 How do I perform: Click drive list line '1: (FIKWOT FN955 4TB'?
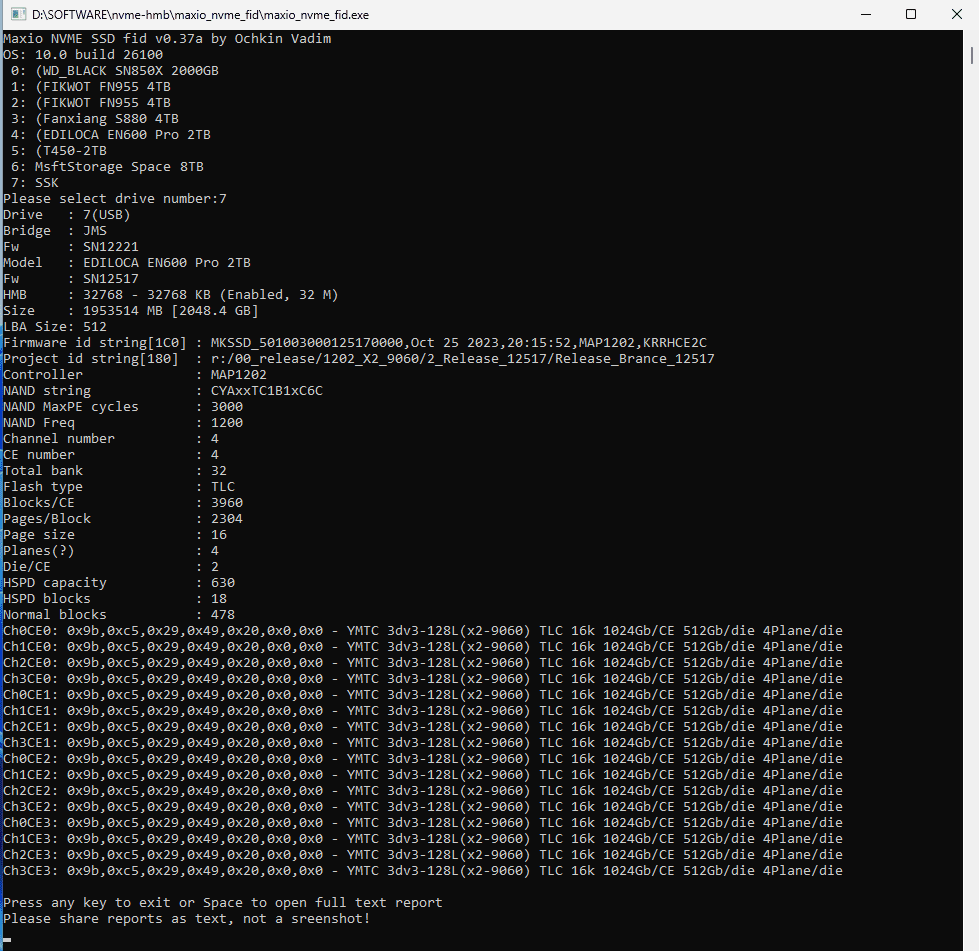91,87
